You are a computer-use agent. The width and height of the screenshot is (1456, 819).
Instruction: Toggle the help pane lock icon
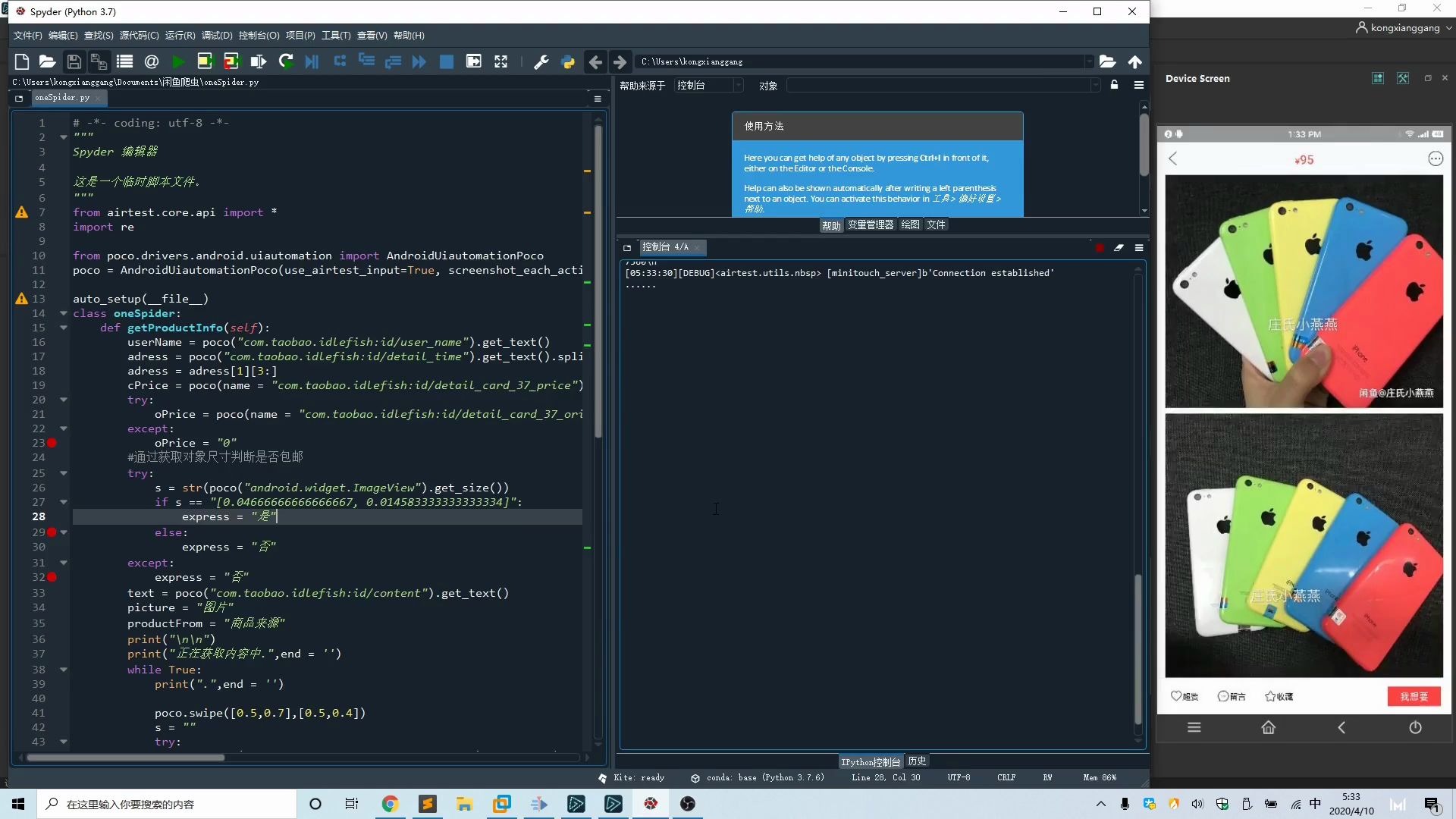tap(1114, 85)
